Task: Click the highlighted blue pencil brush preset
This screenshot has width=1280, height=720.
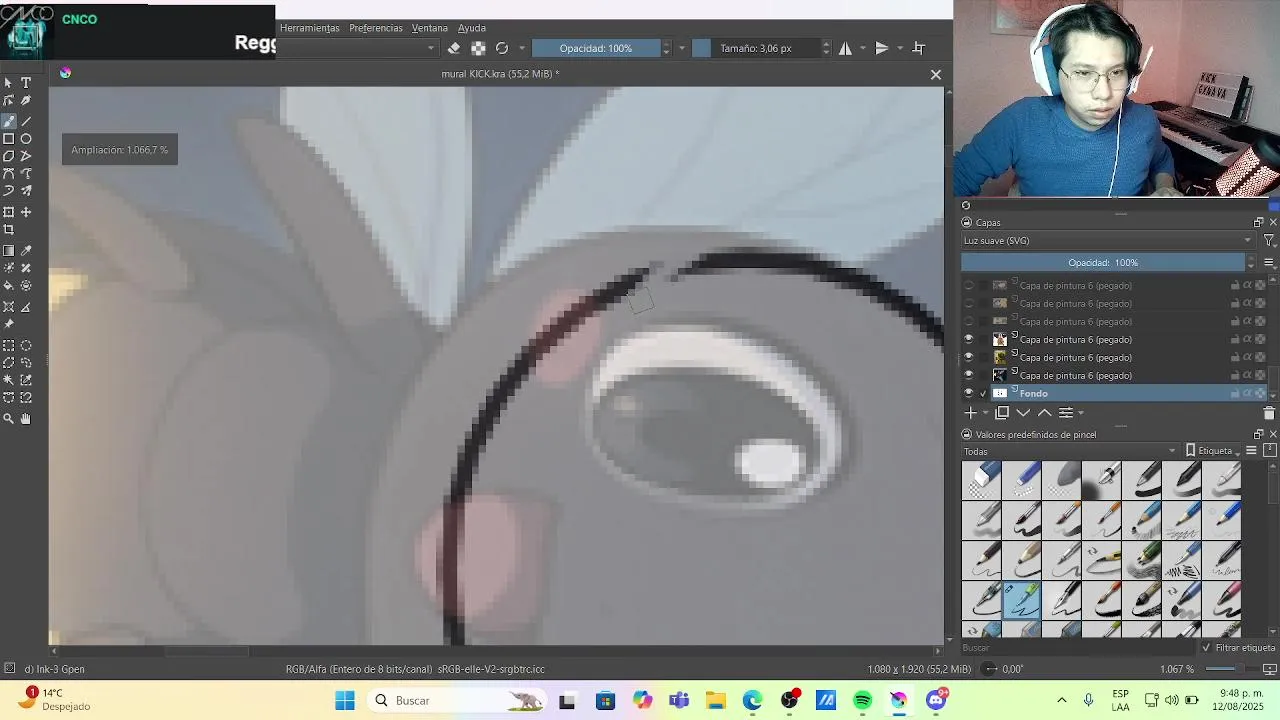Action: click(1021, 600)
